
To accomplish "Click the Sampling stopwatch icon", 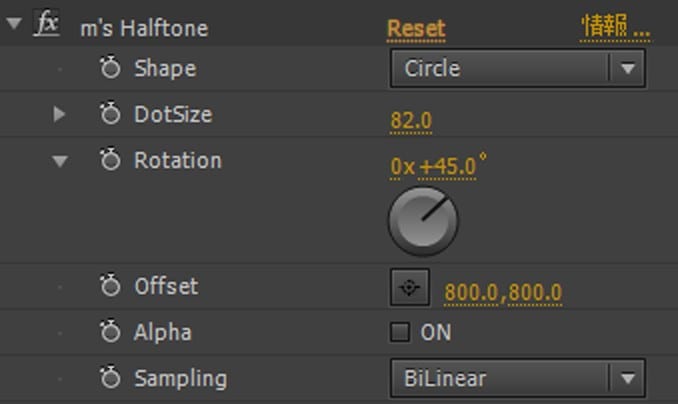I will [110, 379].
